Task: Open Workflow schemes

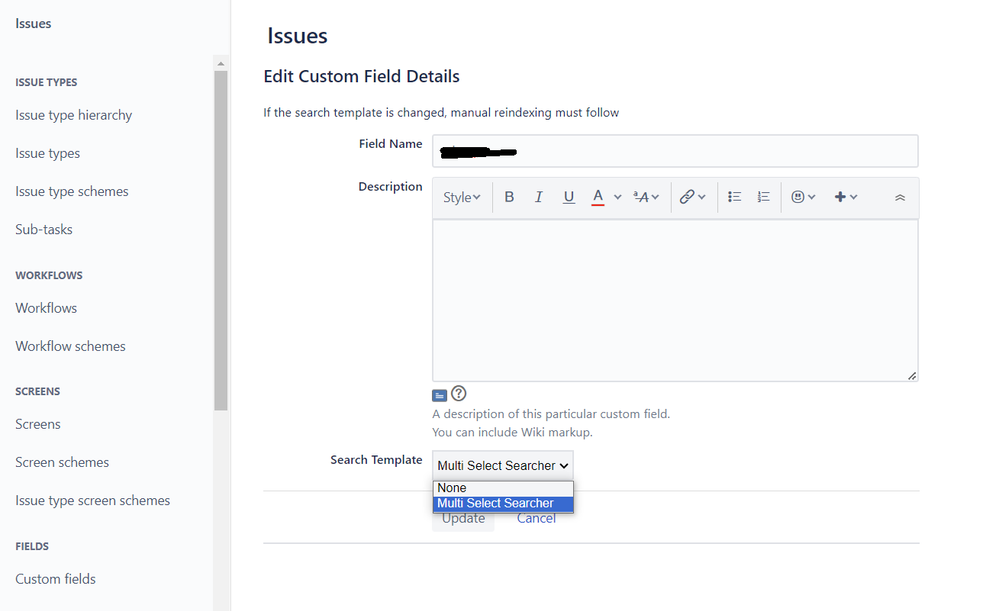Action: click(x=71, y=347)
